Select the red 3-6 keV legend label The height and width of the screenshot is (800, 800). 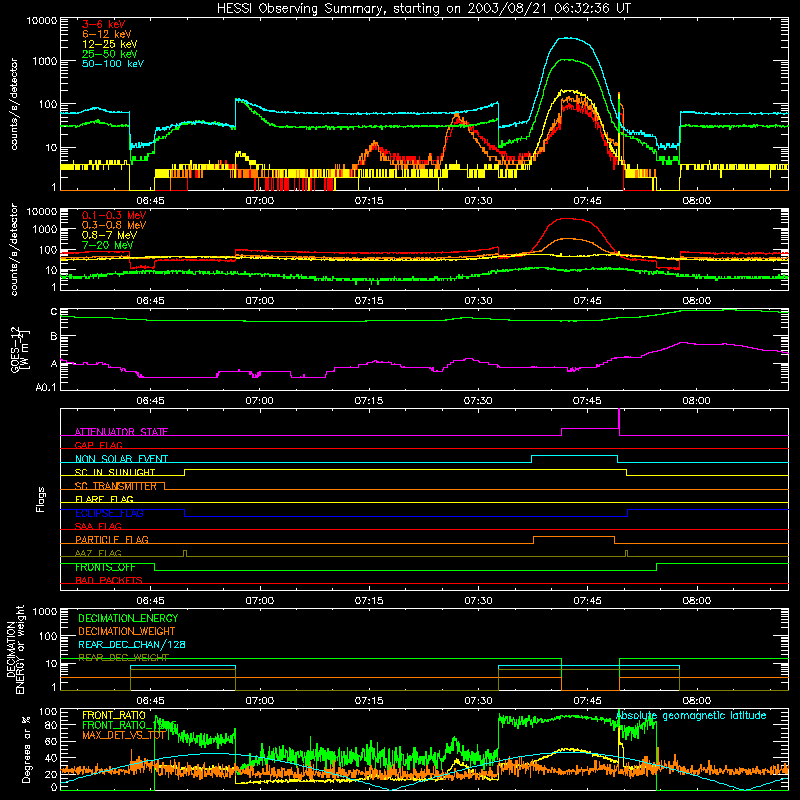pyautogui.click(x=104, y=24)
